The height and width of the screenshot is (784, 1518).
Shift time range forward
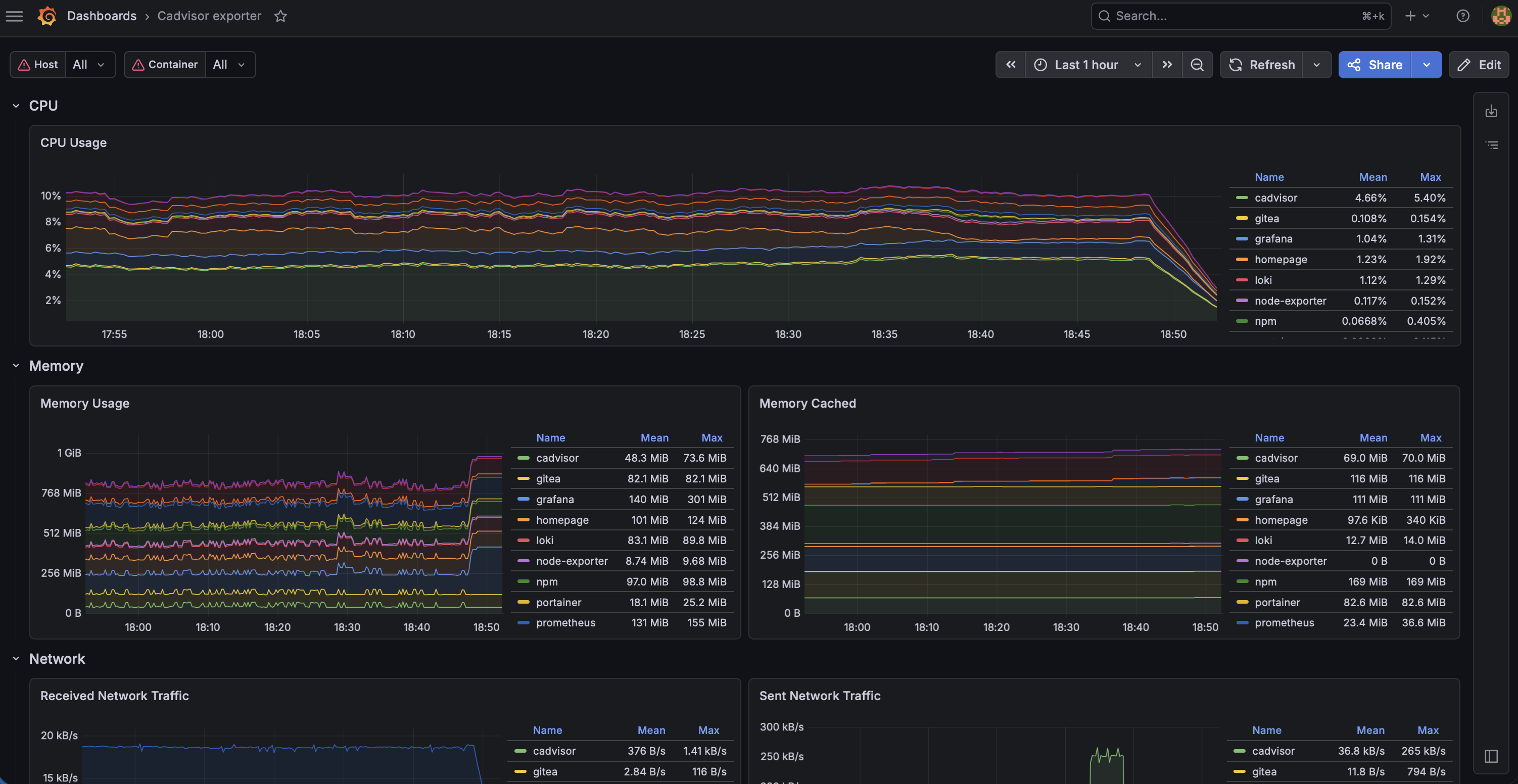(x=1167, y=65)
